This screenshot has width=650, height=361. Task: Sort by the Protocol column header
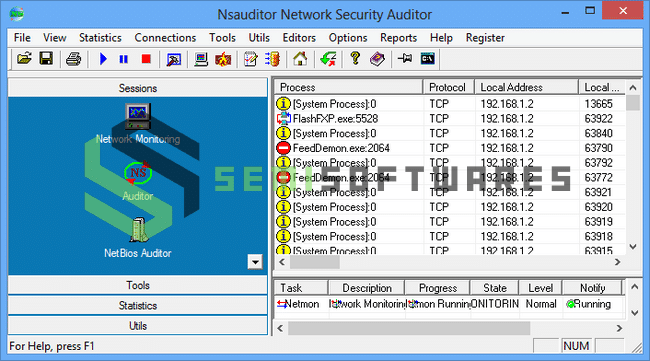[449, 87]
